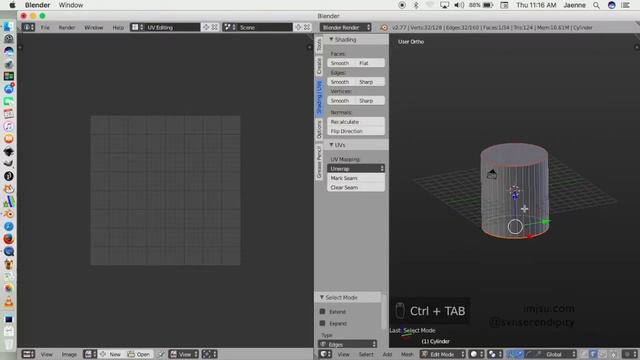Open UV/Image editor type selector

coord(28,354)
